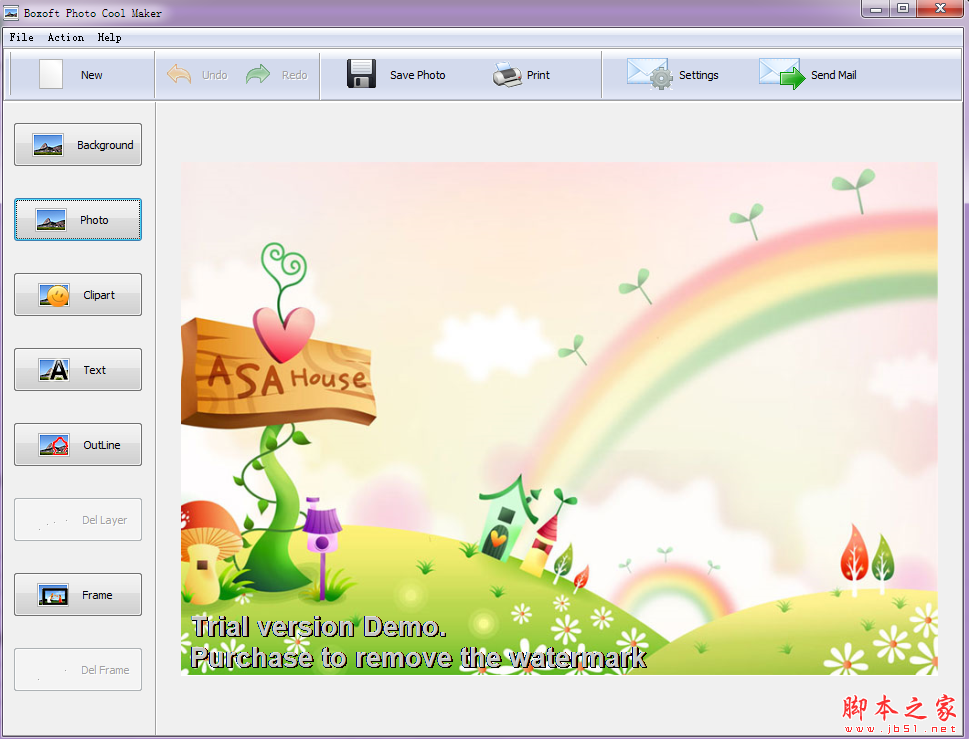Click the Undo arrow icon
969x740 pixels.
179,75
